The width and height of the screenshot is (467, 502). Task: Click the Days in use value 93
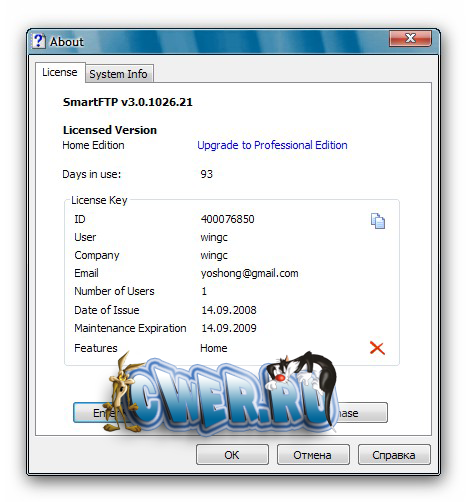click(206, 174)
